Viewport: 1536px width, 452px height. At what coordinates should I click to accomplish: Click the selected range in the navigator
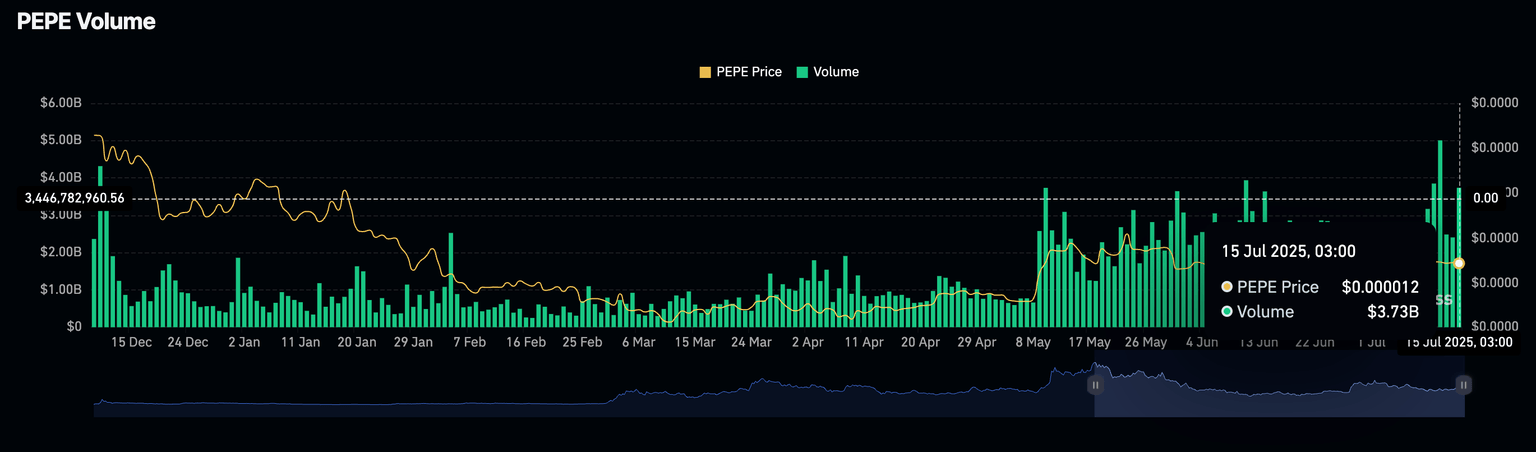tap(1280, 395)
